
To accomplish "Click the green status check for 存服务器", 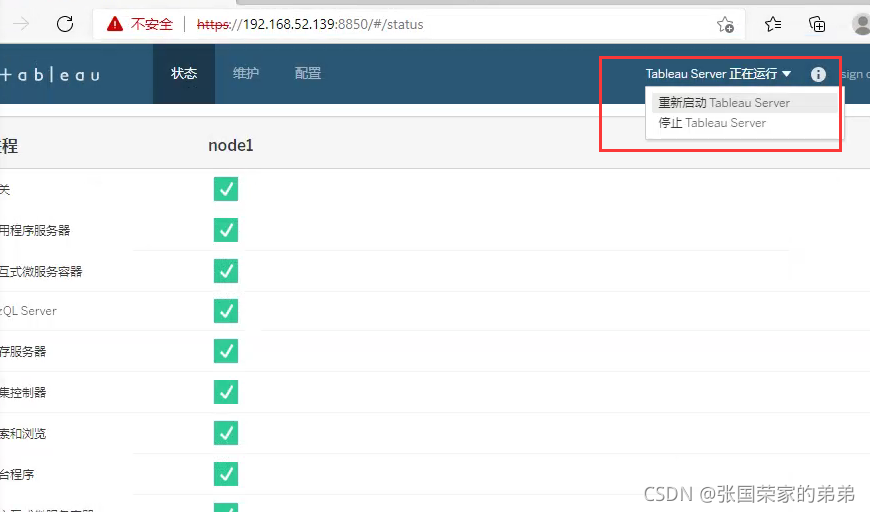I will 226,351.
